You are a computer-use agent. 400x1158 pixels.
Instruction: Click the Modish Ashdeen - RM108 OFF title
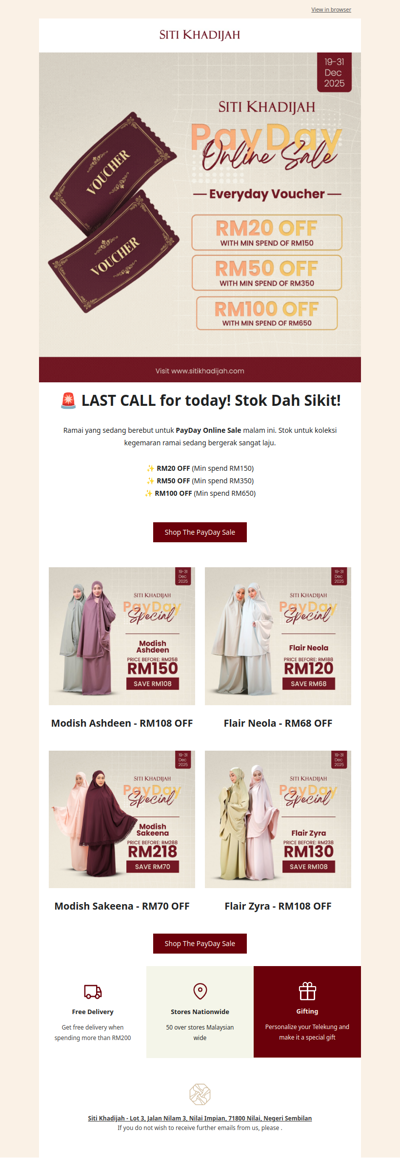click(122, 723)
